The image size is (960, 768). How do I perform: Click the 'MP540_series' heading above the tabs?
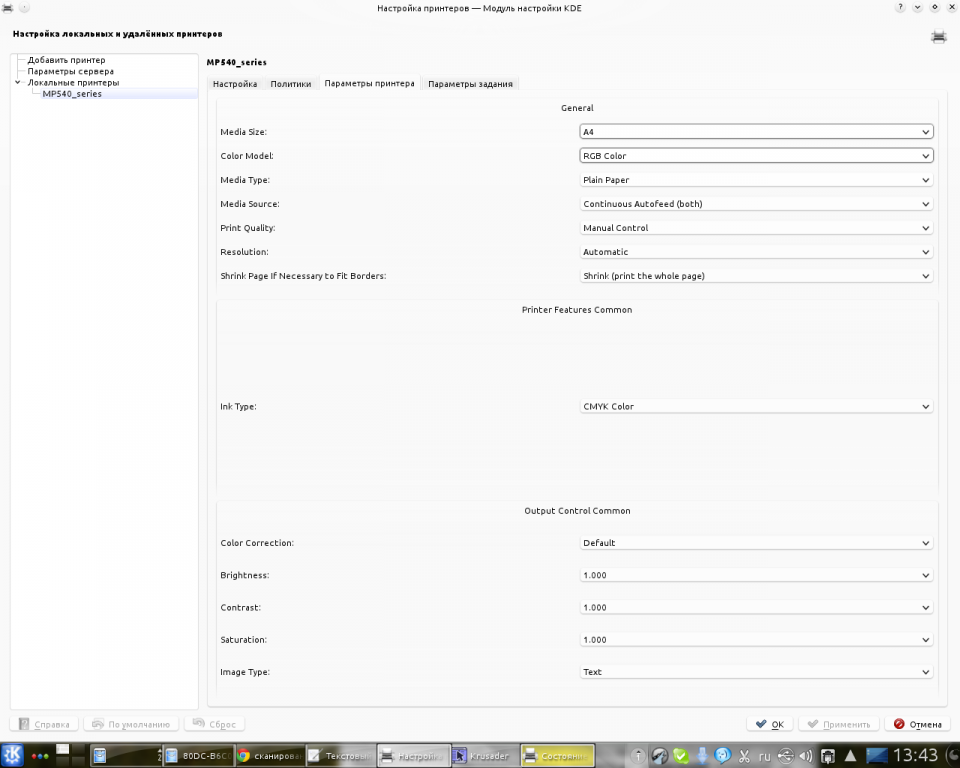(x=236, y=62)
